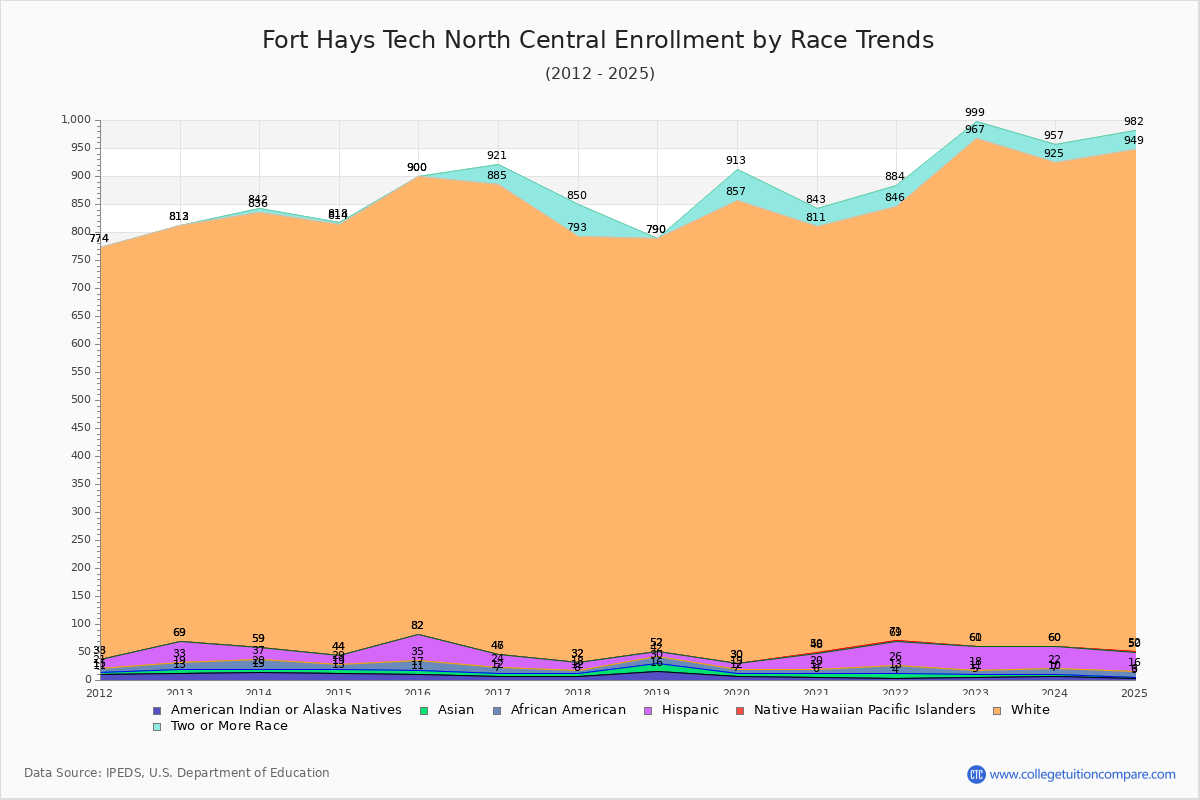Click the 60 data label at 2024
Image resolution: width=1200 pixels, height=800 pixels.
(x=1054, y=637)
